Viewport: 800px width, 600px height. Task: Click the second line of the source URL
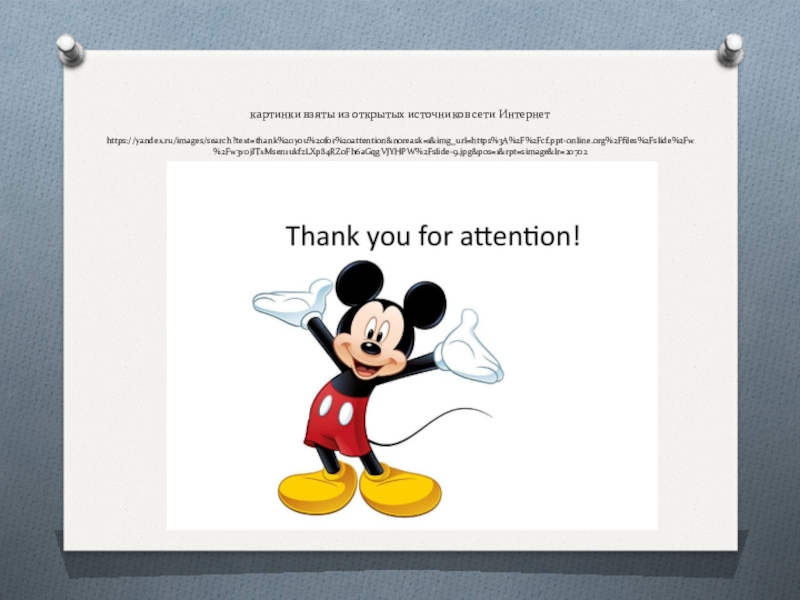pyautogui.click(x=400, y=155)
